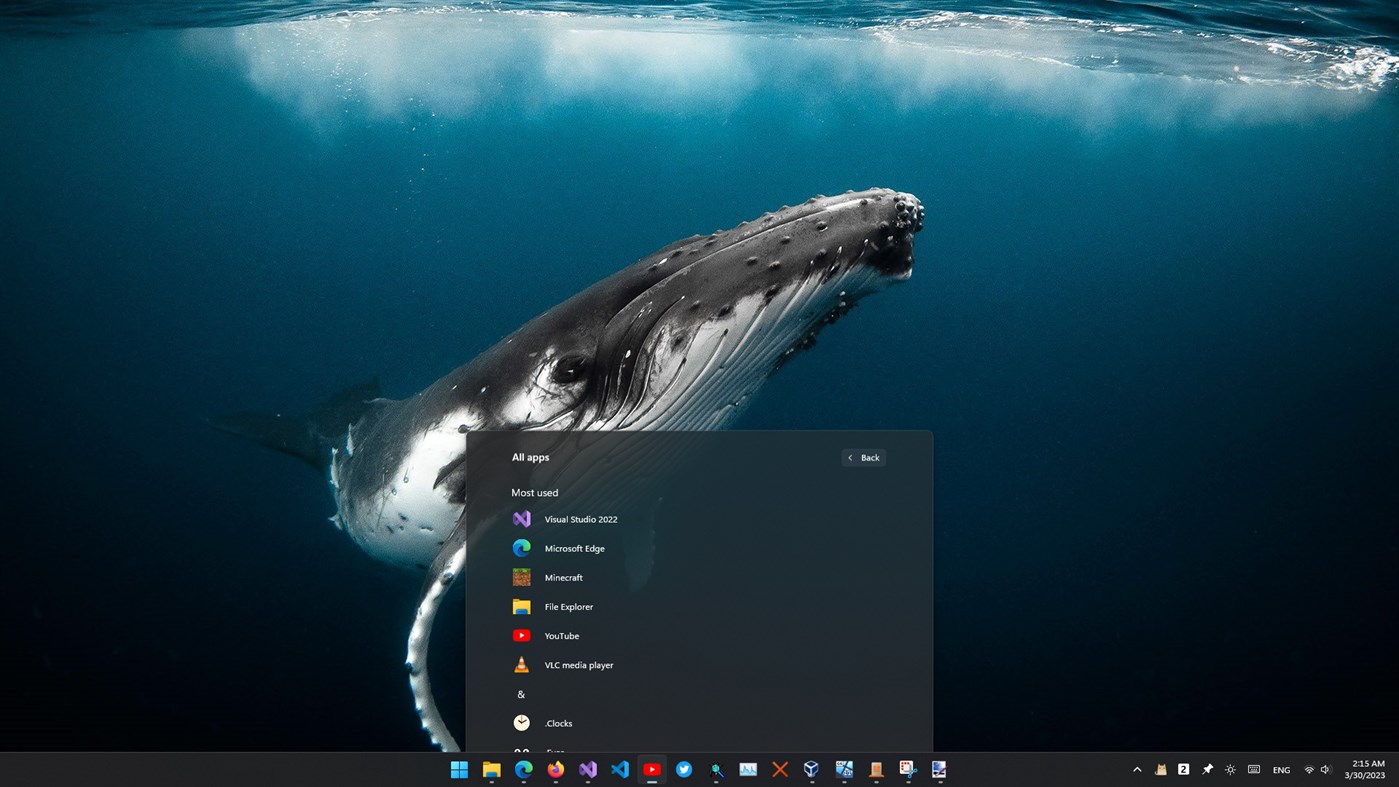
Task: Select Microsoft Edge in the Most used list
Action: [x=574, y=548]
